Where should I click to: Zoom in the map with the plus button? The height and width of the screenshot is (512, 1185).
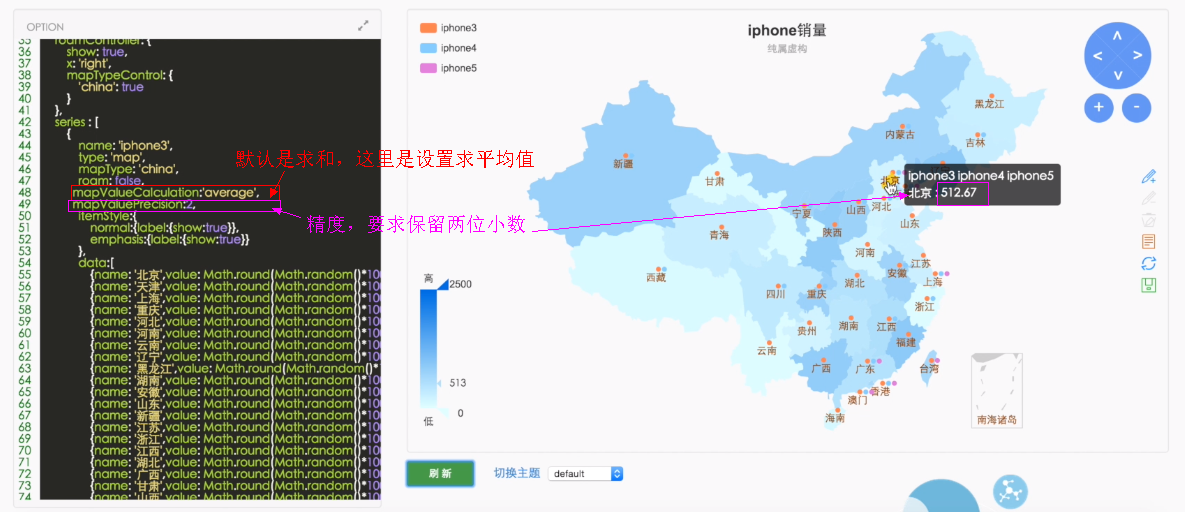[x=1099, y=107]
